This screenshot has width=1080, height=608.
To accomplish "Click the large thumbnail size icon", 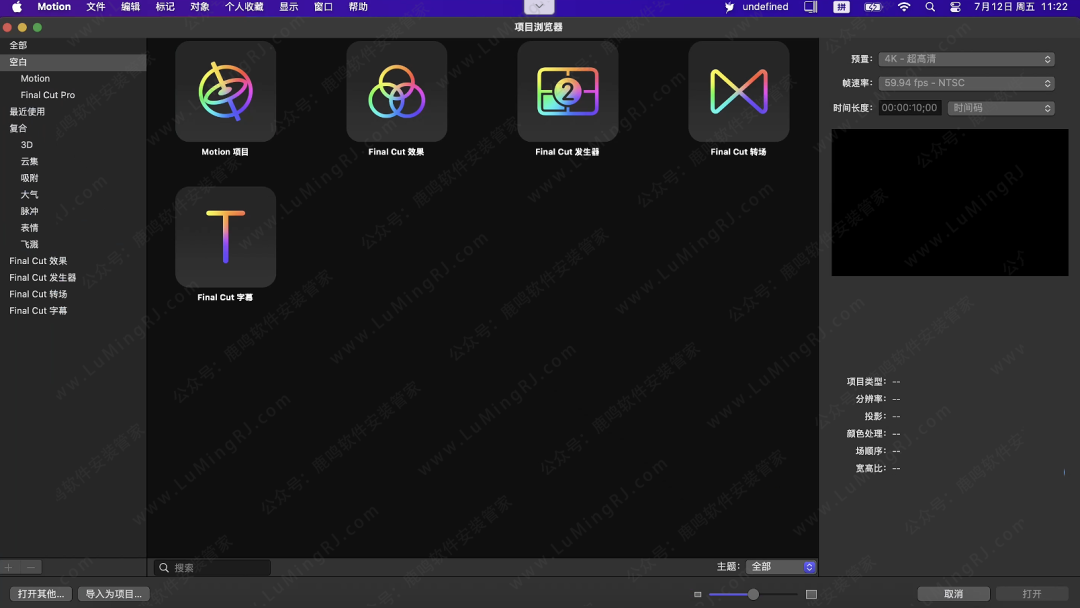I will pyautogui.click(x=811, y=594).
